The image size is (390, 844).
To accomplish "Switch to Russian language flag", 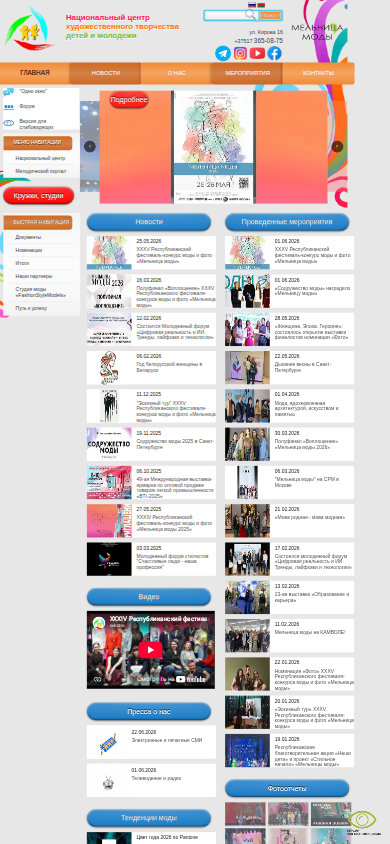I will 252,5.
